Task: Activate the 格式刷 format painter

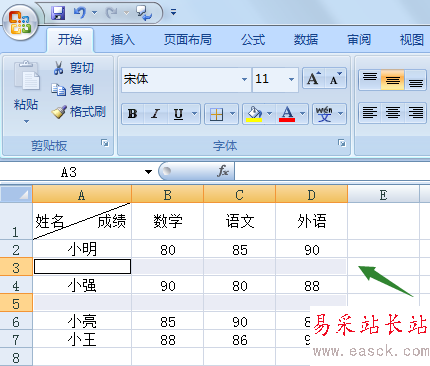Action: [x=79, y=112]
